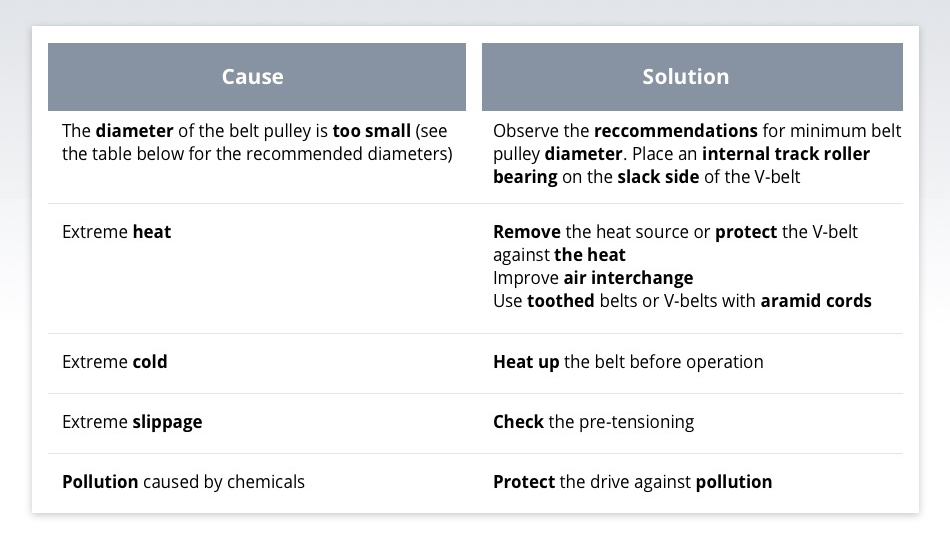The image size is (950, 546).
Task: Click the bold 'aramid cords' text
Action: coord(816,300)
